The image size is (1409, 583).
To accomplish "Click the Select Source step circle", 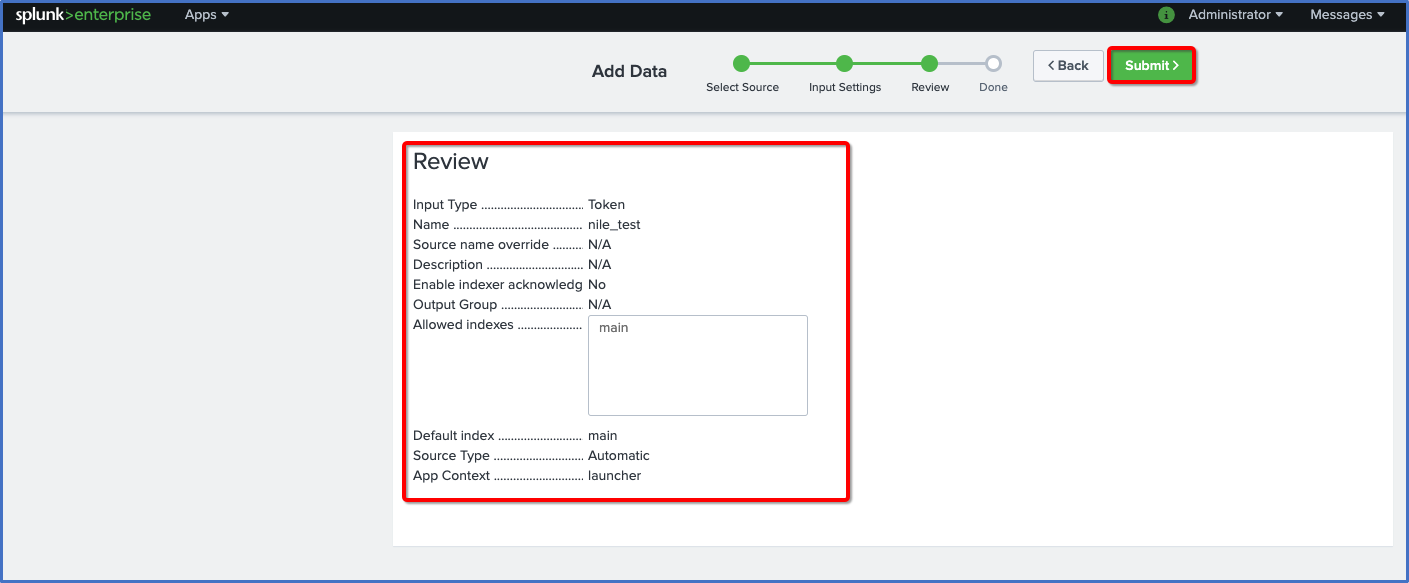I will [x=741, y=64].
